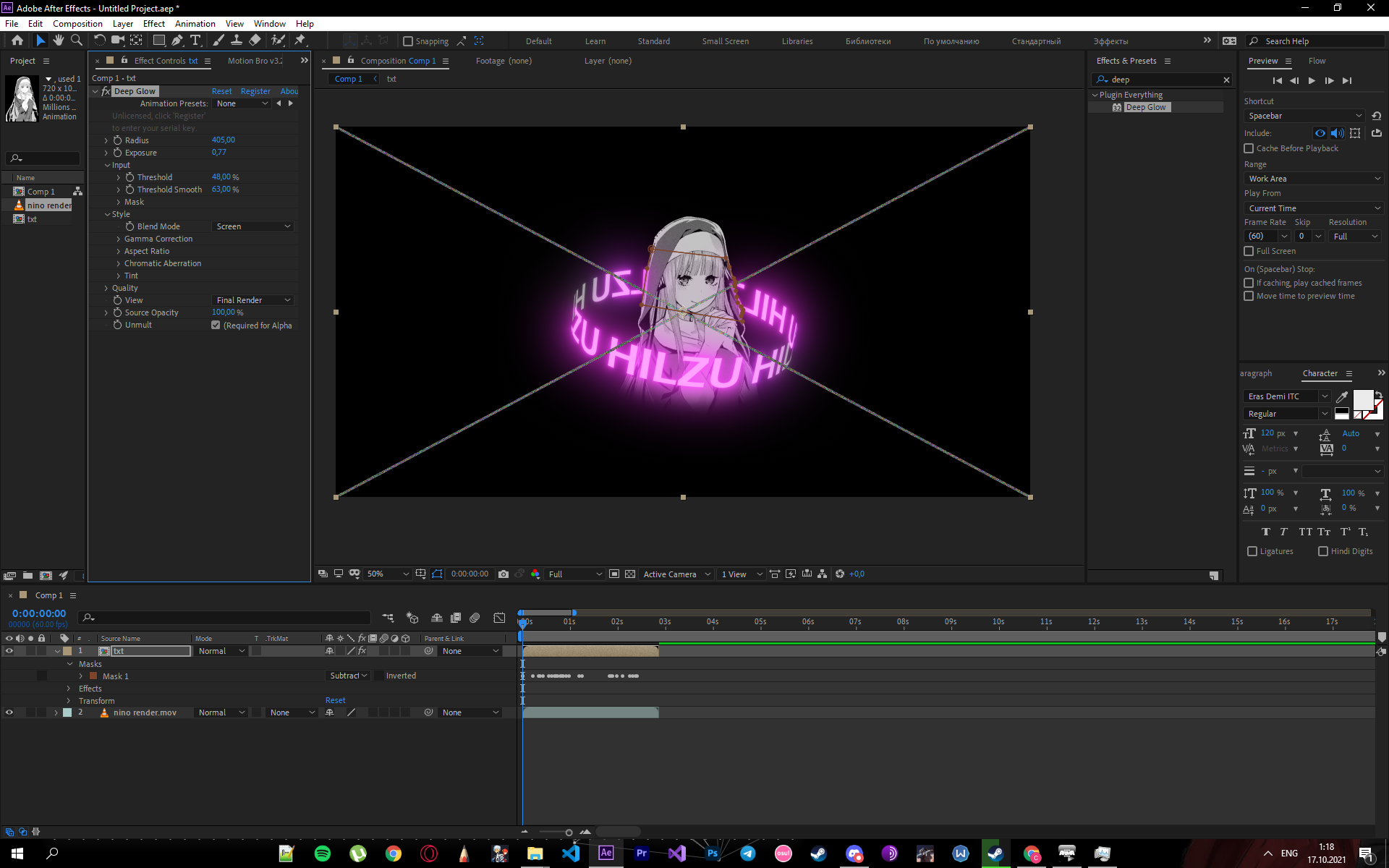Uncheck the Unmult checkbox
Screen dimensions: 1389x868
point(216,325)
